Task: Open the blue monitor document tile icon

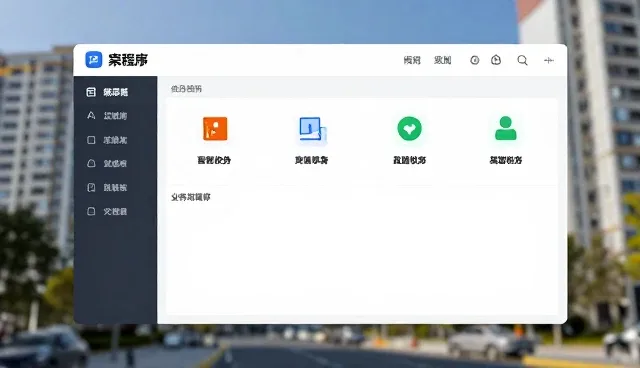Action: (312, 130)
